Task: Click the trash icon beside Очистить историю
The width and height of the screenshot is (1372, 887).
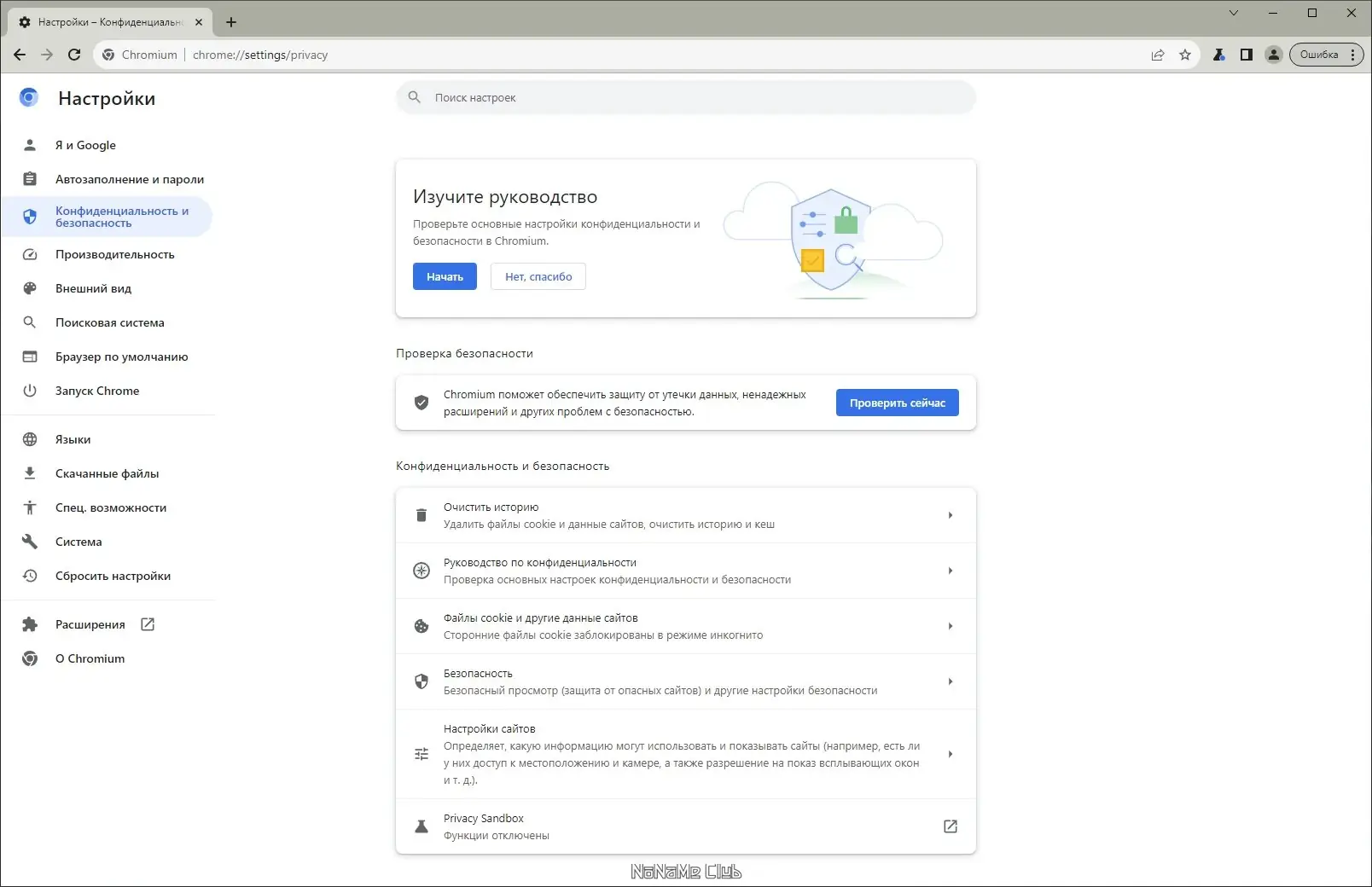Action: point(421,515)
